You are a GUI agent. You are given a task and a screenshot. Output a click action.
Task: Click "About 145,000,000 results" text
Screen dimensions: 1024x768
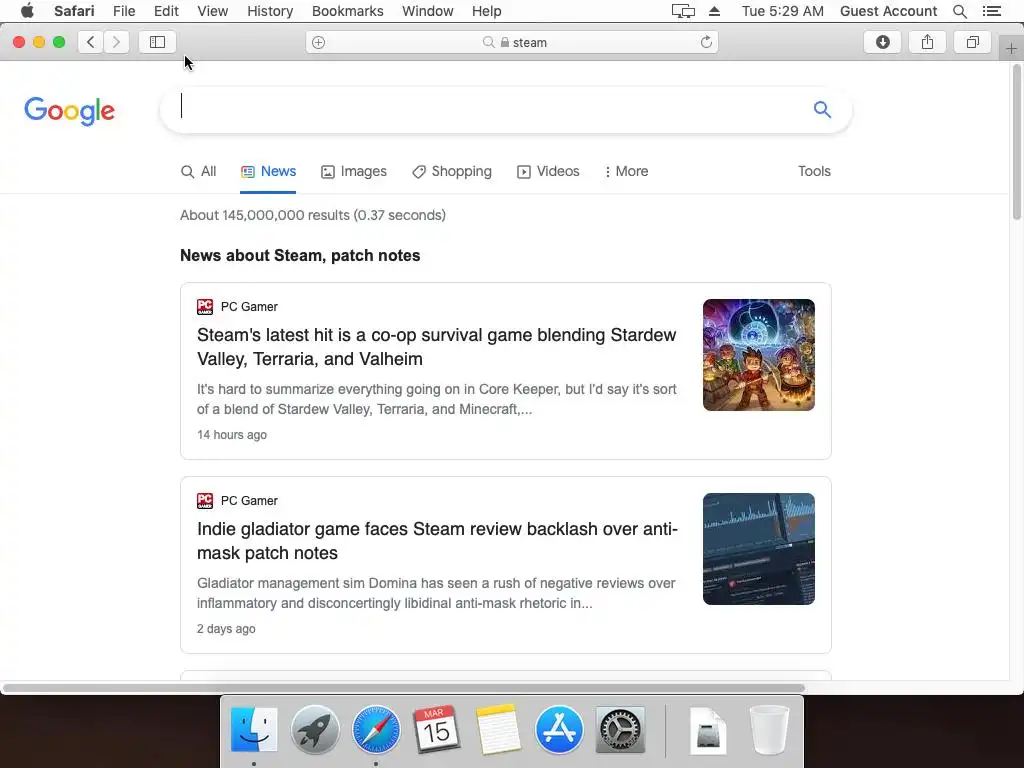pos(313,215)
